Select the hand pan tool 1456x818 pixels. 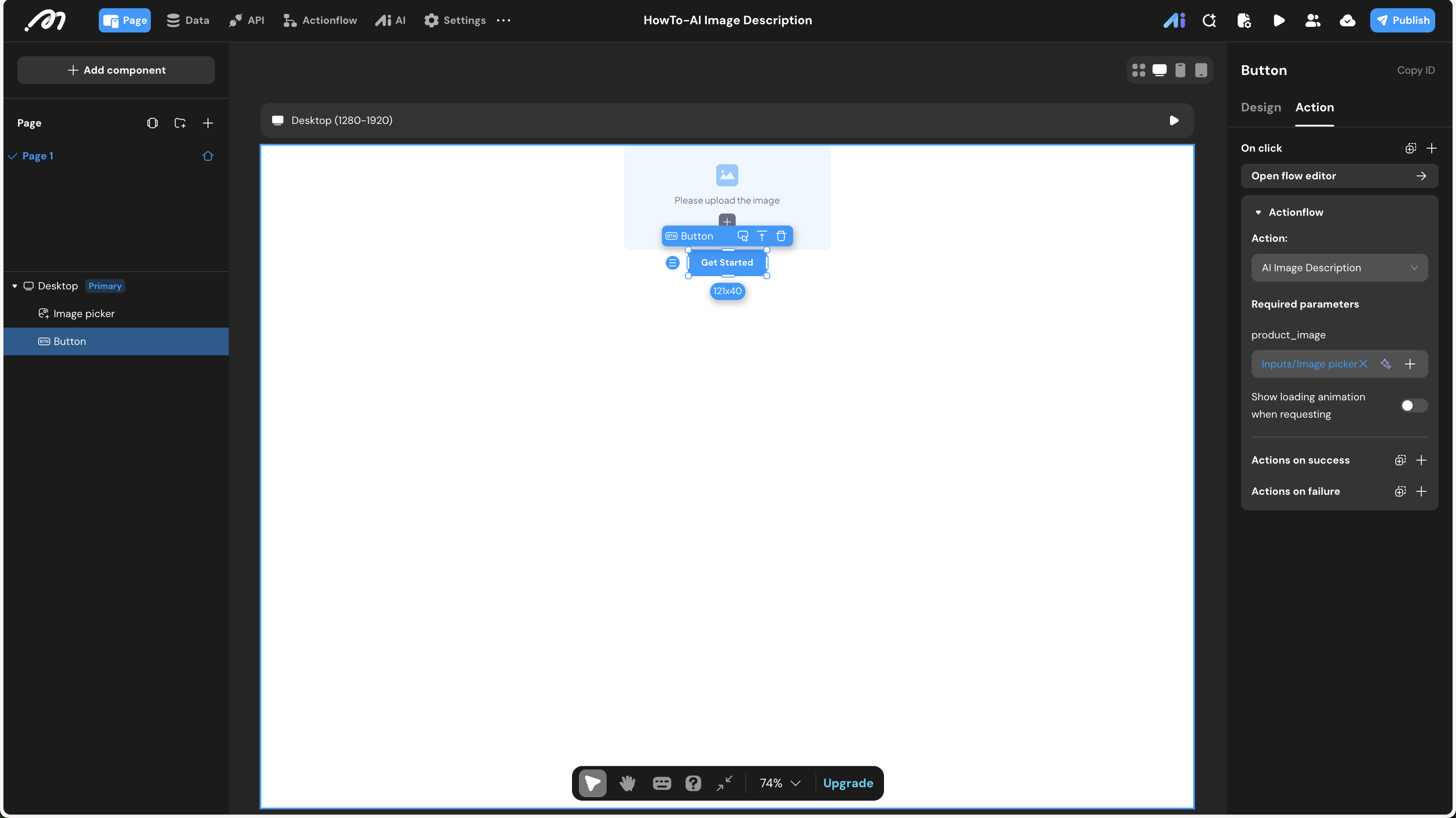pos(627,783)
